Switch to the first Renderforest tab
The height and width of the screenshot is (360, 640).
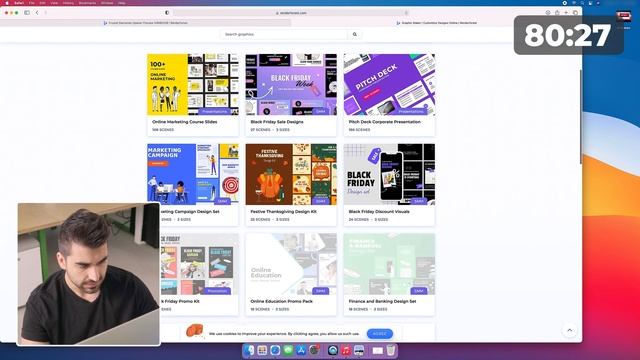tap(146, 23)
